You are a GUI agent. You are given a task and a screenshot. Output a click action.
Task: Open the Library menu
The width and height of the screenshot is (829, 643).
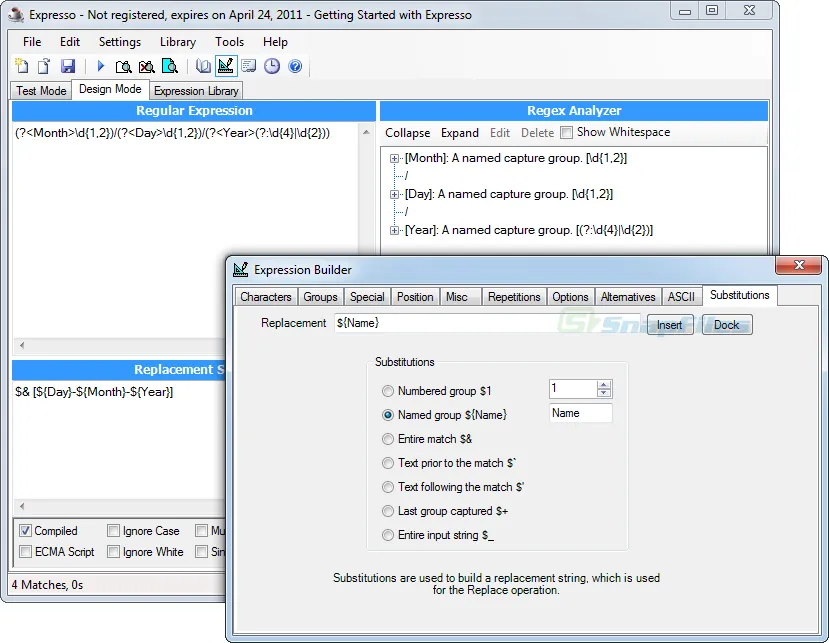click(178, 42)
